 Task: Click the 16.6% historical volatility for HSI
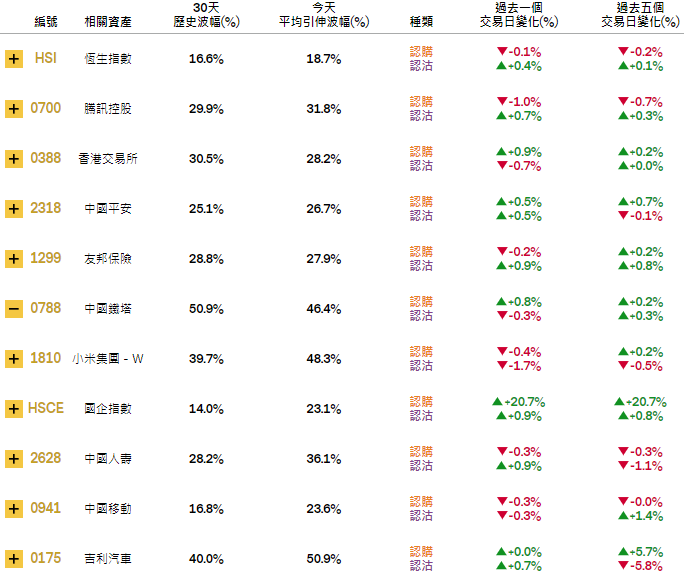[206, 59]
